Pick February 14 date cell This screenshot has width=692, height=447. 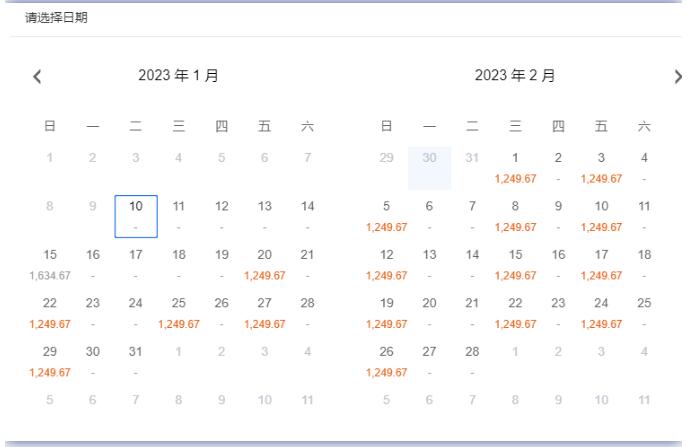[472, 265]
